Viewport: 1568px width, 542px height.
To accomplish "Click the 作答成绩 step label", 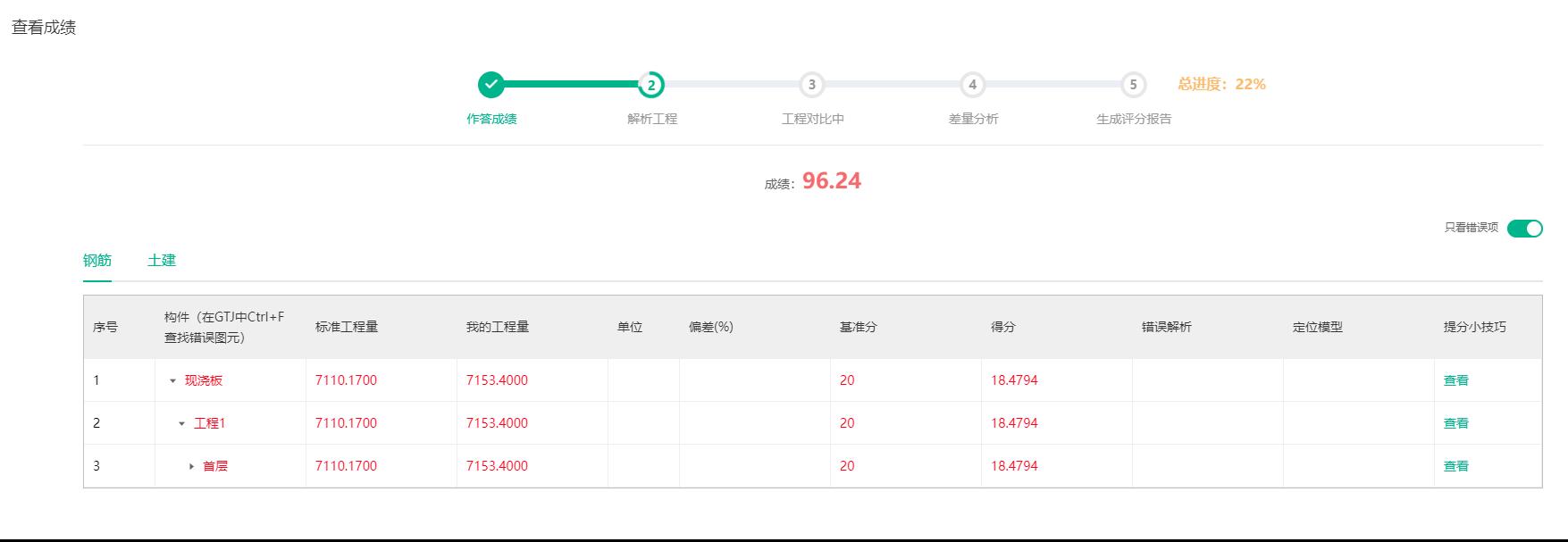I will click(x=491, y=119).
